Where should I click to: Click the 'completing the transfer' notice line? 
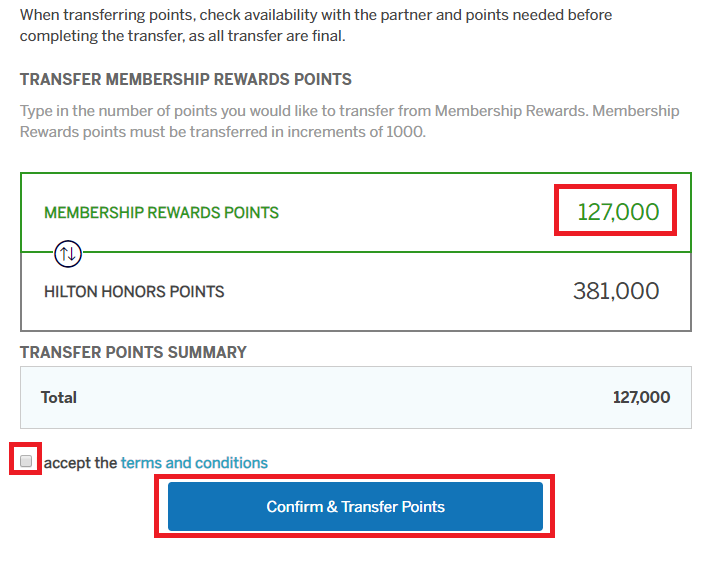[x=182, y=36]
